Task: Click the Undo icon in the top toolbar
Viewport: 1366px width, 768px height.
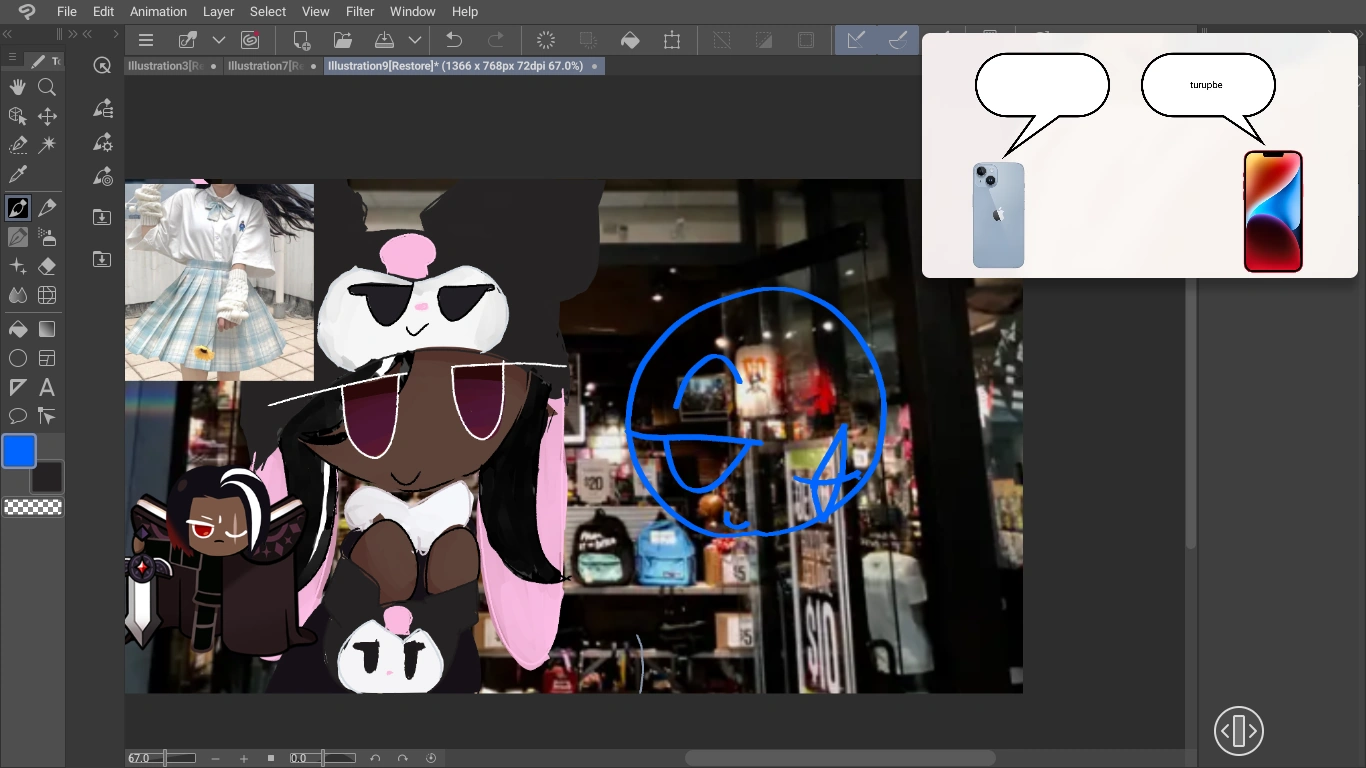Action: point(454,40)
